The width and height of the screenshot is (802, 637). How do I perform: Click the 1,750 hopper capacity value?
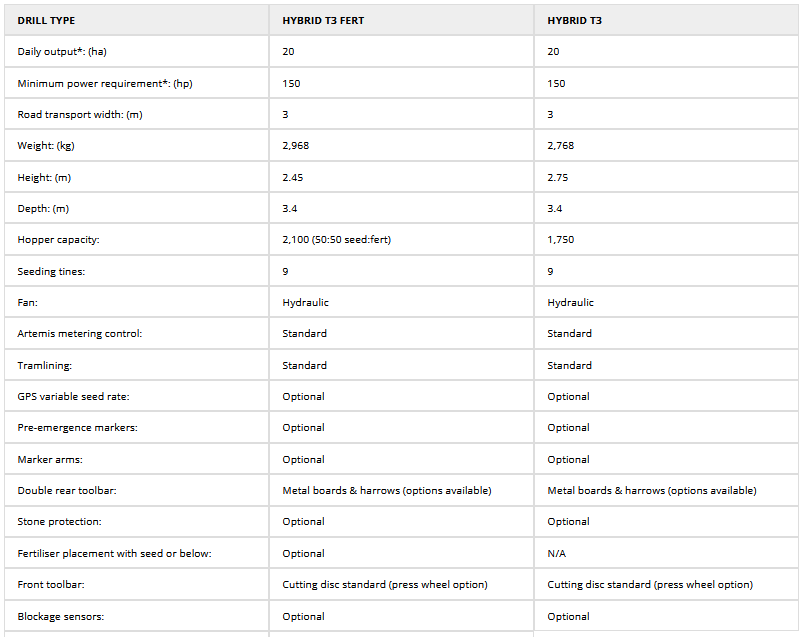pyautogui.click(x=560, y=240)
